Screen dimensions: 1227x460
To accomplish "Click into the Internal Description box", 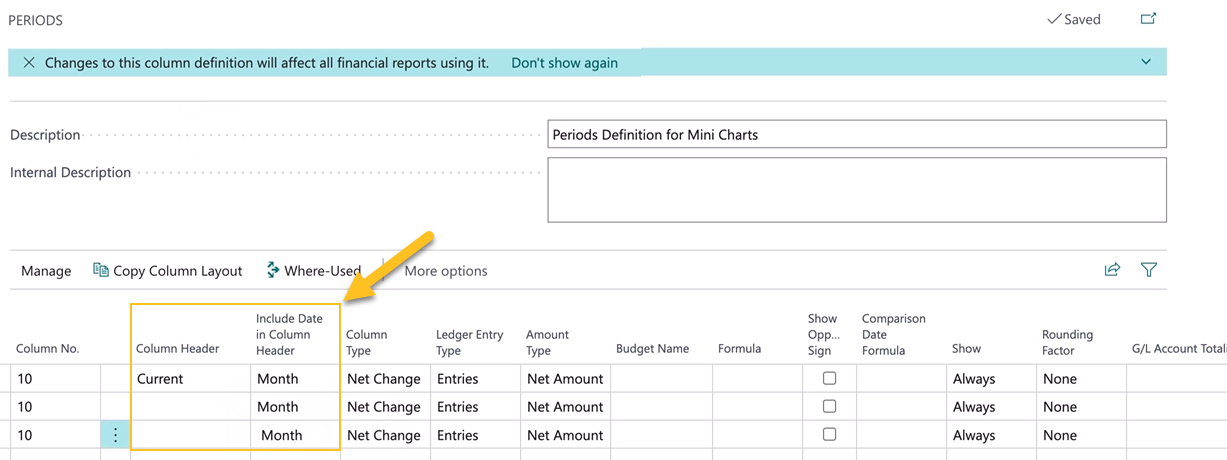I will [x=856, y=189].
